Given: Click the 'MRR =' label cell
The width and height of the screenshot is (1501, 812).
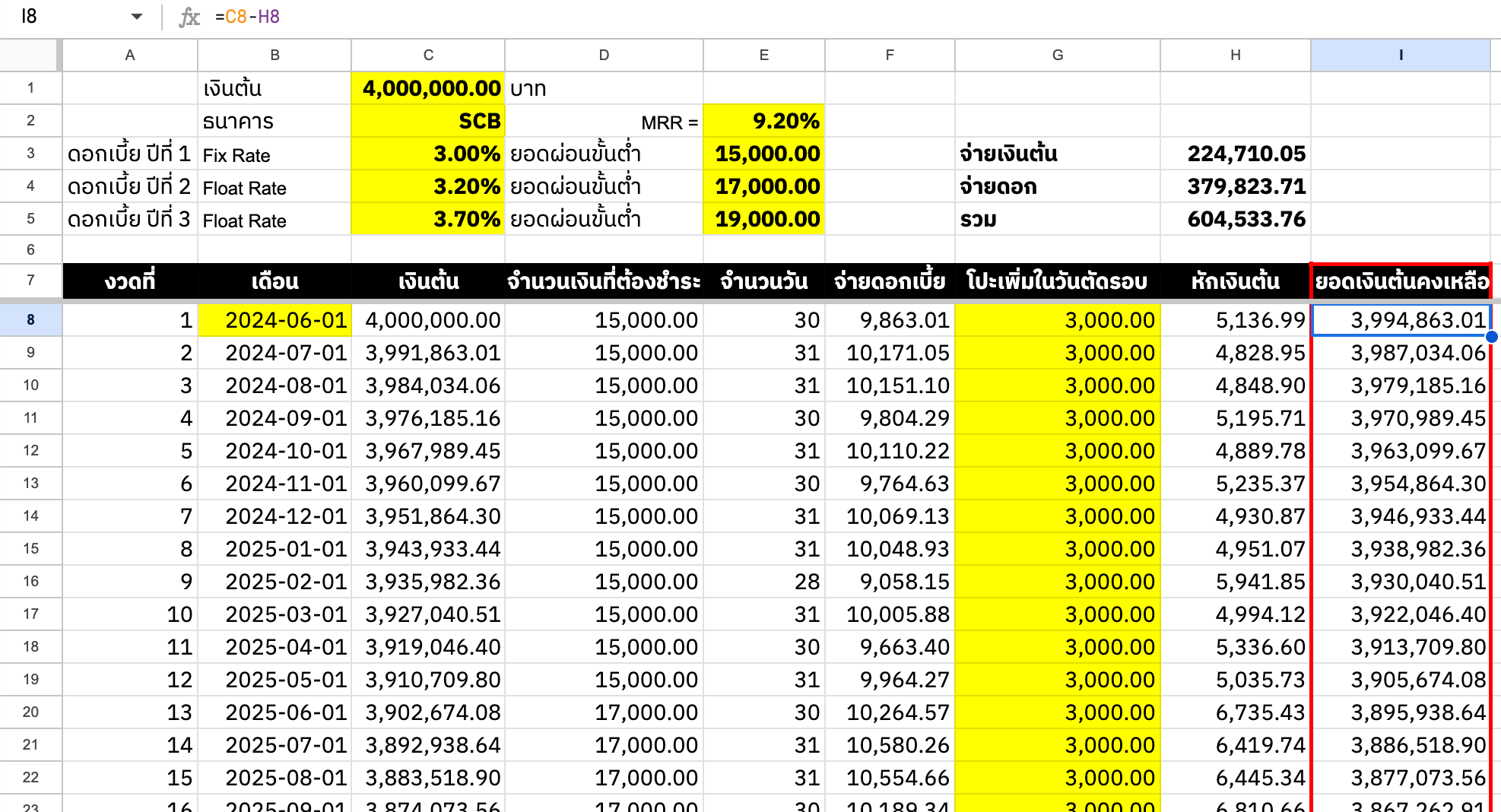Looking at the screenshot, I should click(604, 121).
